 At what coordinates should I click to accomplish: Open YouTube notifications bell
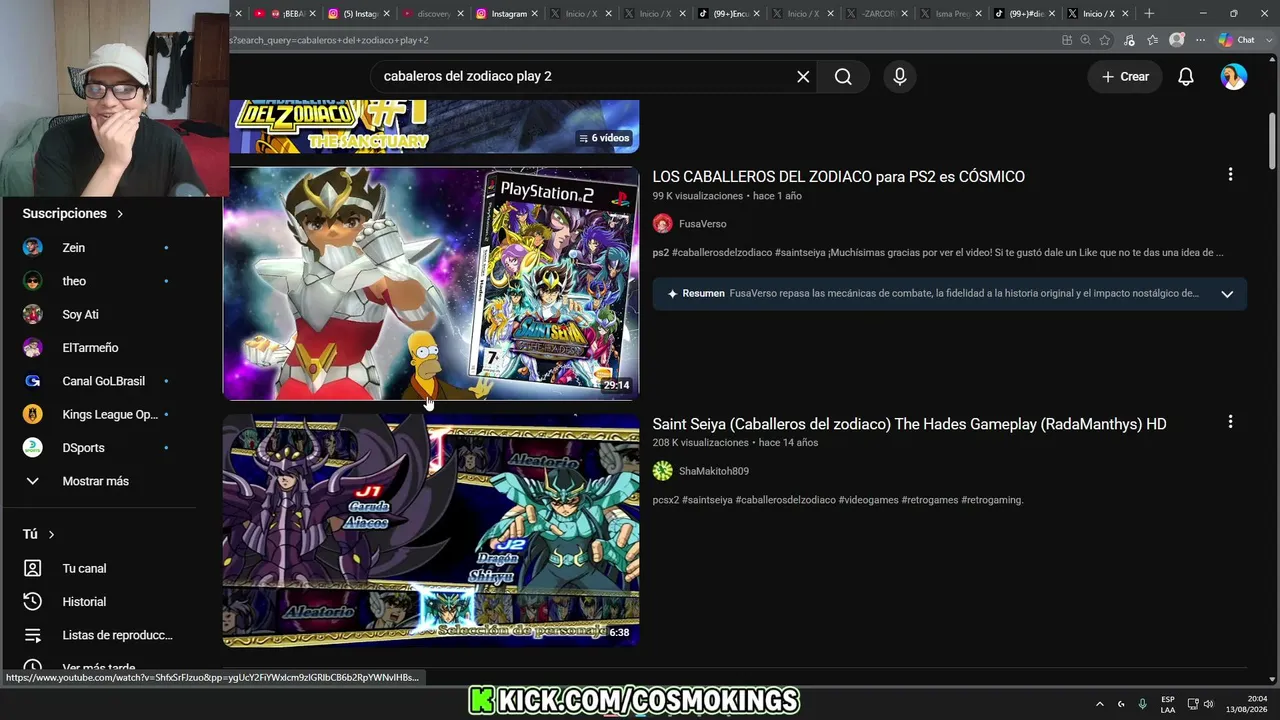click(1186, 77)
